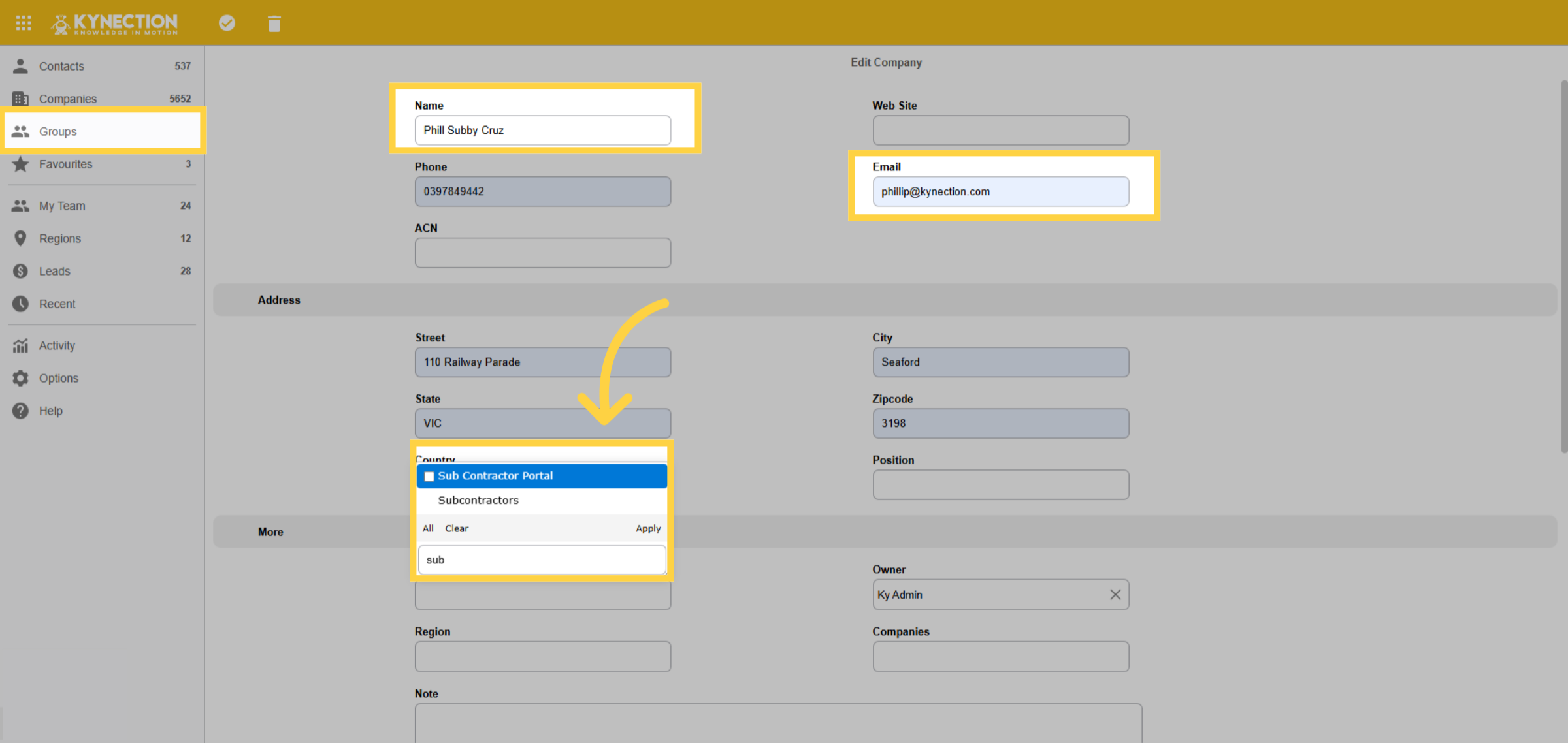
Task: Open the Activity menu item
Action: [x=102, y=345]
